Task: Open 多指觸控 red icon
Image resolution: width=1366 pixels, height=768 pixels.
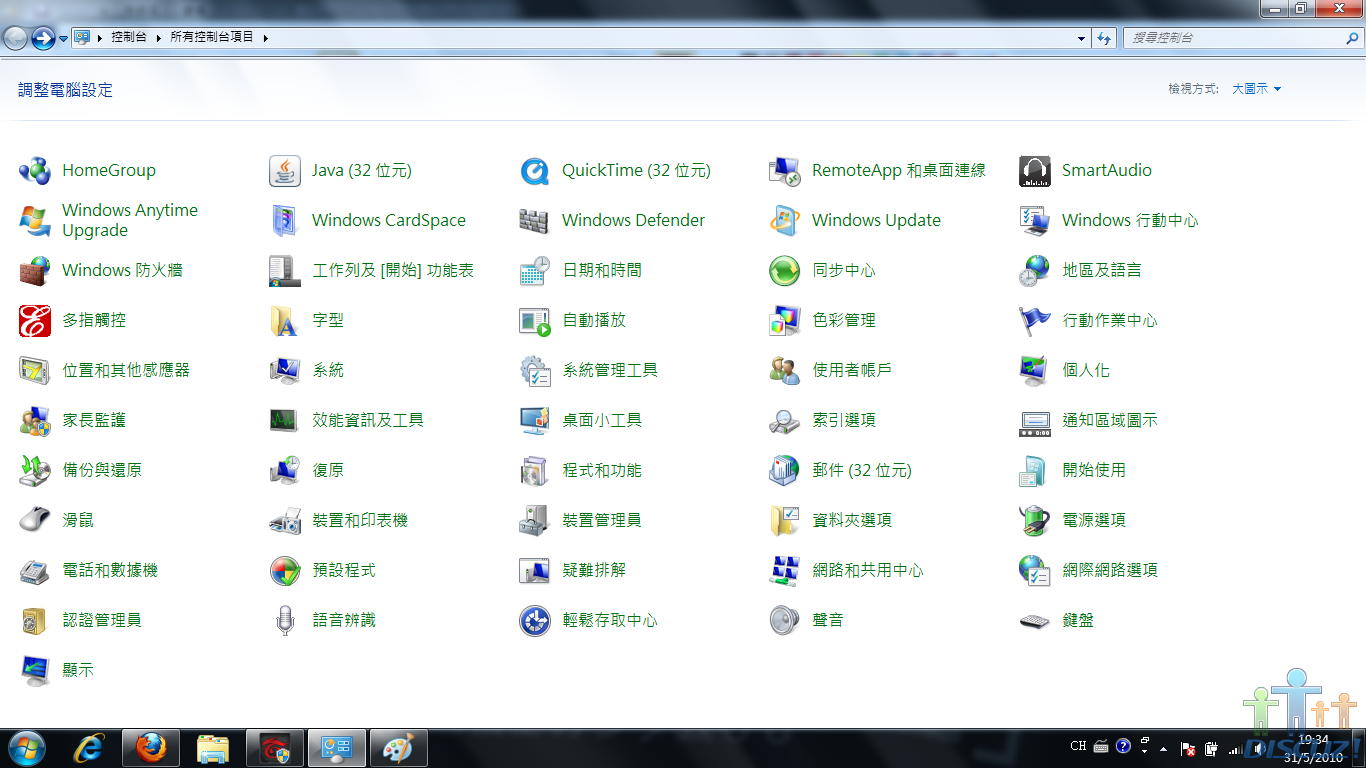Action: click(35, 321)
